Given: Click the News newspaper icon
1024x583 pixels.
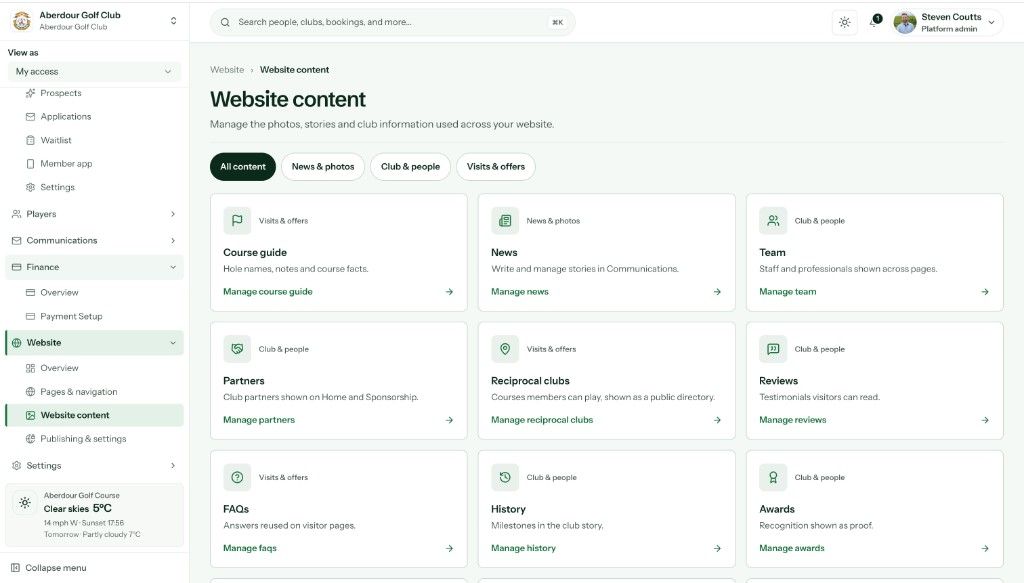Looking at the screenshot, I should (x=505, y=221).
